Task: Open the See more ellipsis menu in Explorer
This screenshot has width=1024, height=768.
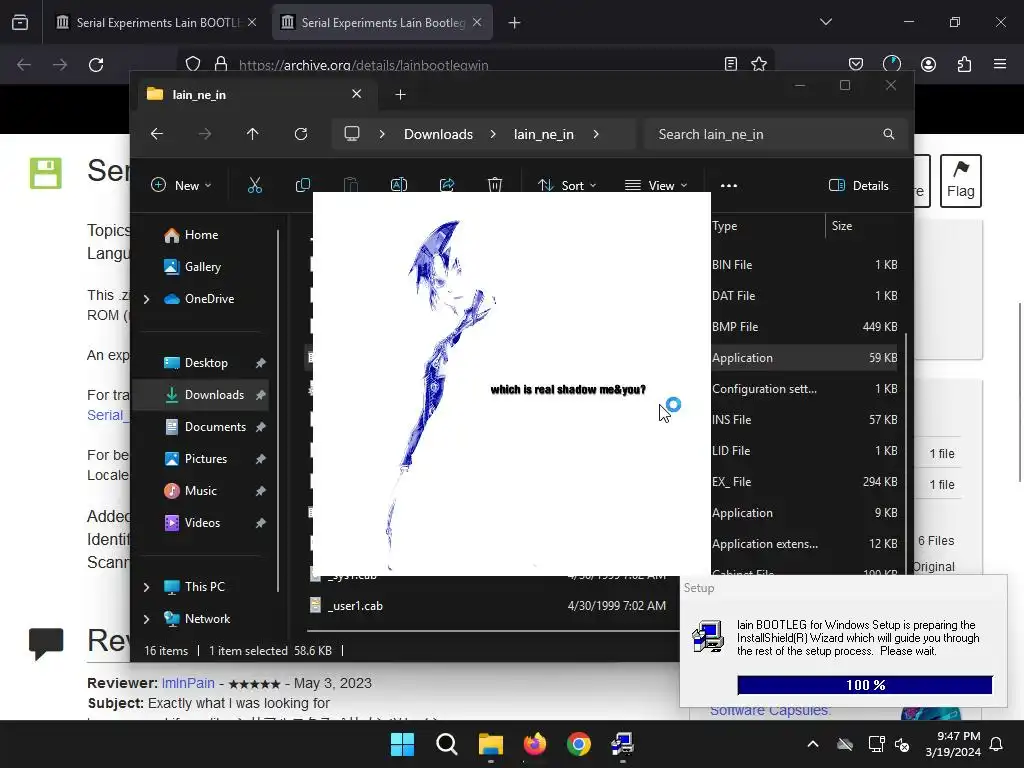Action: coord(729,185)
